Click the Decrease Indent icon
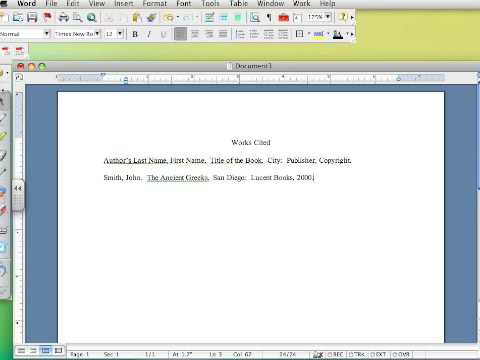The height and width of the screenshot is (360, 480). click(x=268, y=34)
